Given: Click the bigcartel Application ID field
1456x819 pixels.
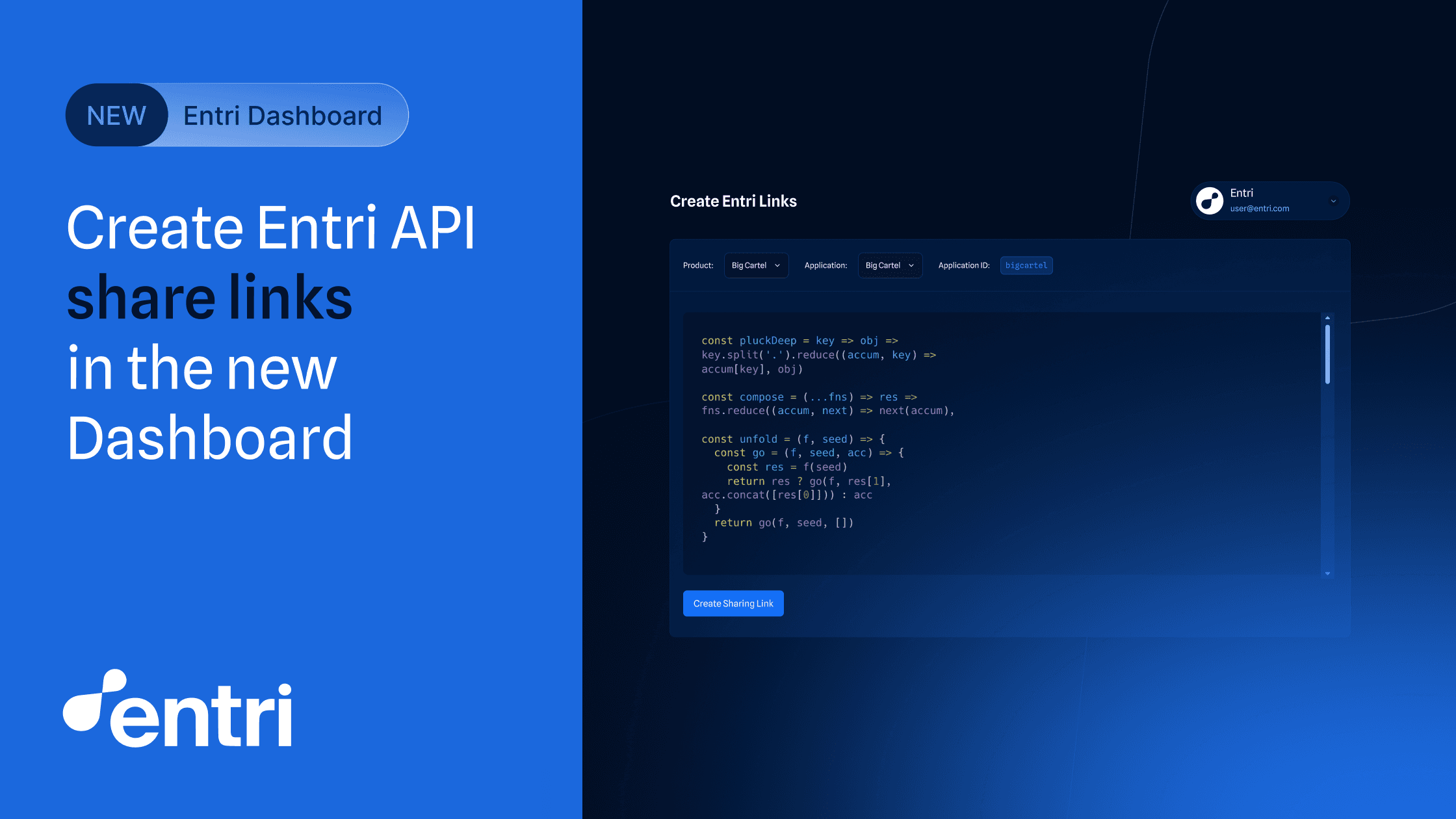Looking at the screenshot, I should pyautogui.click(x=1026, y=265).
